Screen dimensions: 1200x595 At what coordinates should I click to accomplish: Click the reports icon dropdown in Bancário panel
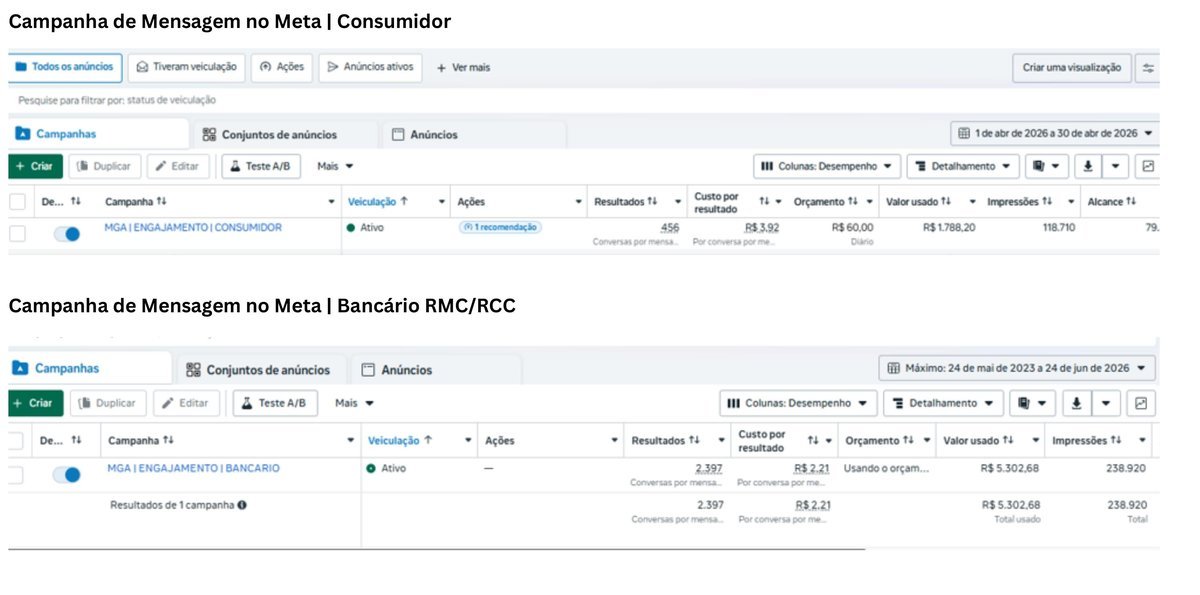click(1033, 403)
